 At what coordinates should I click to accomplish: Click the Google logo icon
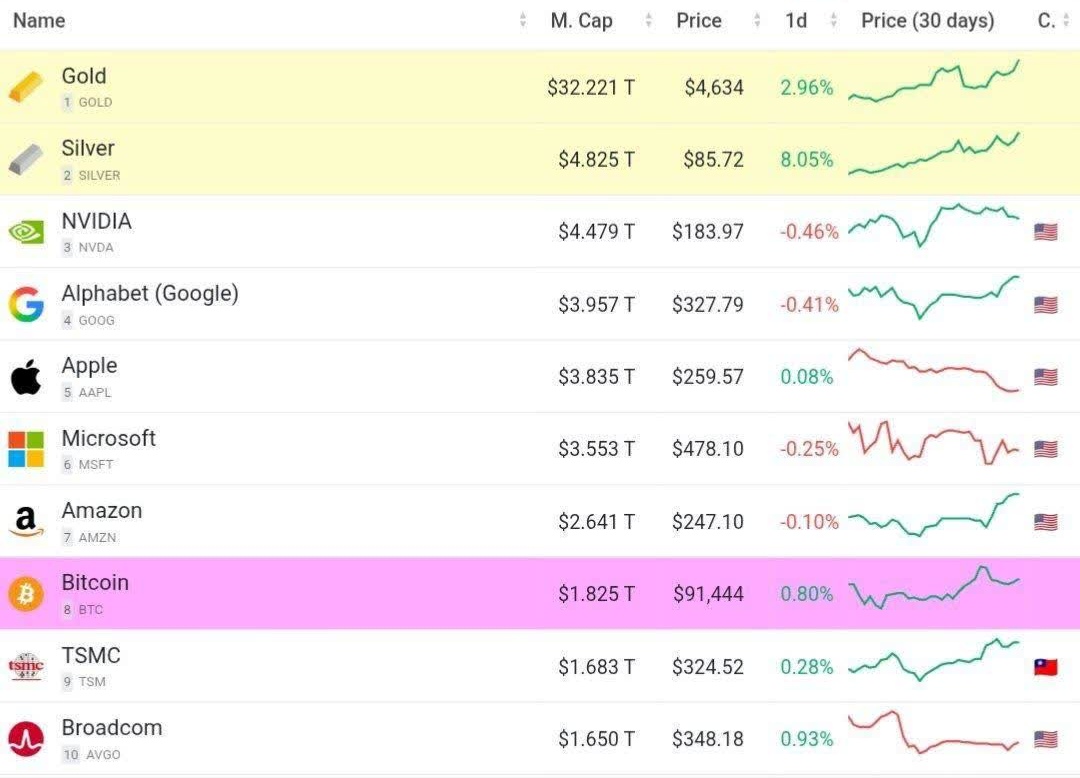[x=26, y=304]
